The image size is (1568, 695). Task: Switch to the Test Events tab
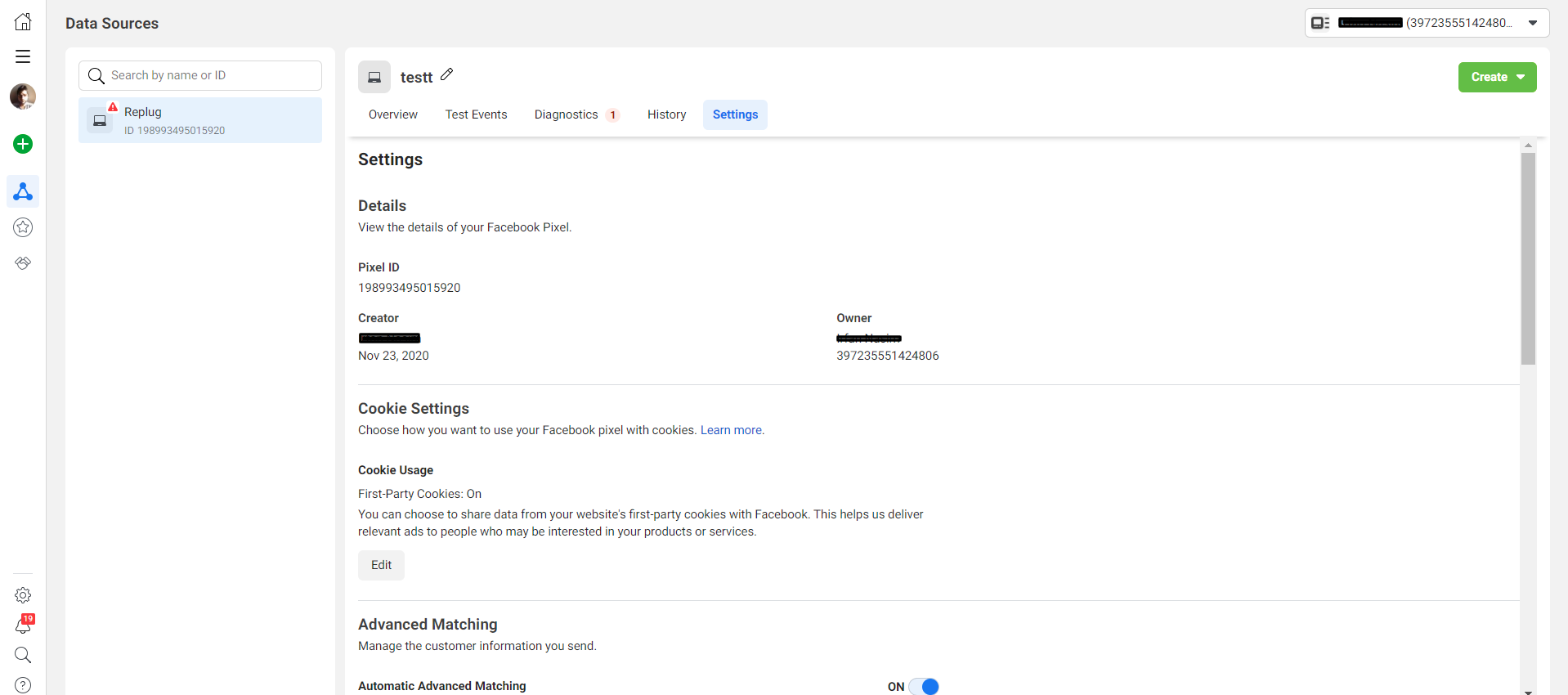pos(476,114)
